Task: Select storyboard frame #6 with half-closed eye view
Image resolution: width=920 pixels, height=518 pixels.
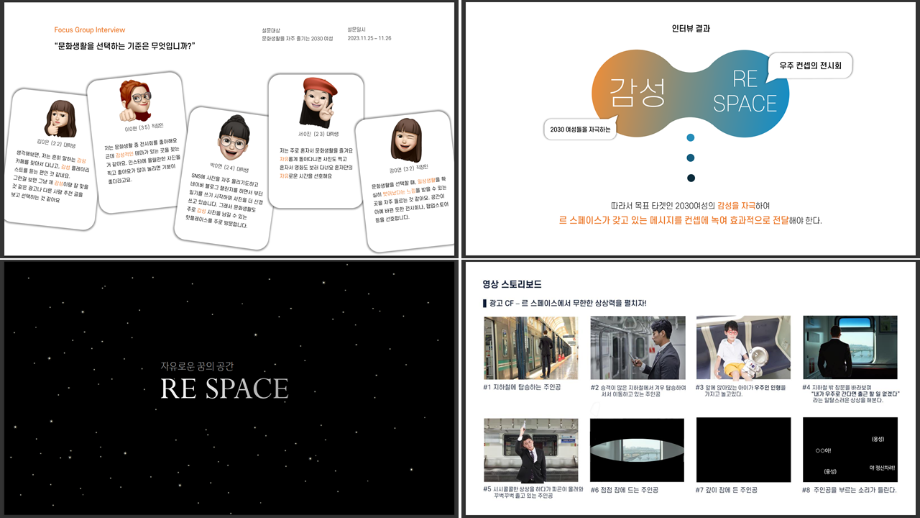Action: click(x=637, y=450)
